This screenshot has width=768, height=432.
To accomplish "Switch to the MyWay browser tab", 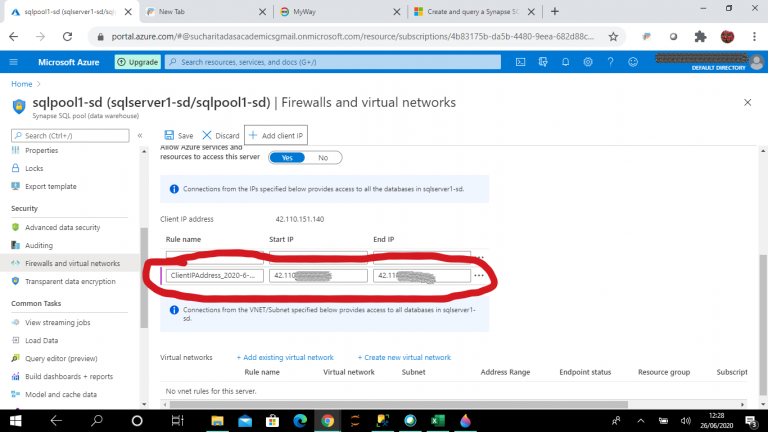I will tap(338, 12).
